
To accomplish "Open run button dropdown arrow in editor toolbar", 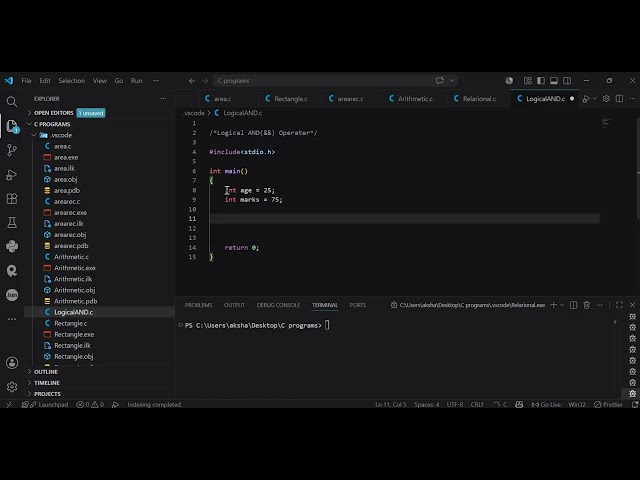I will click(x=595, y=99).
